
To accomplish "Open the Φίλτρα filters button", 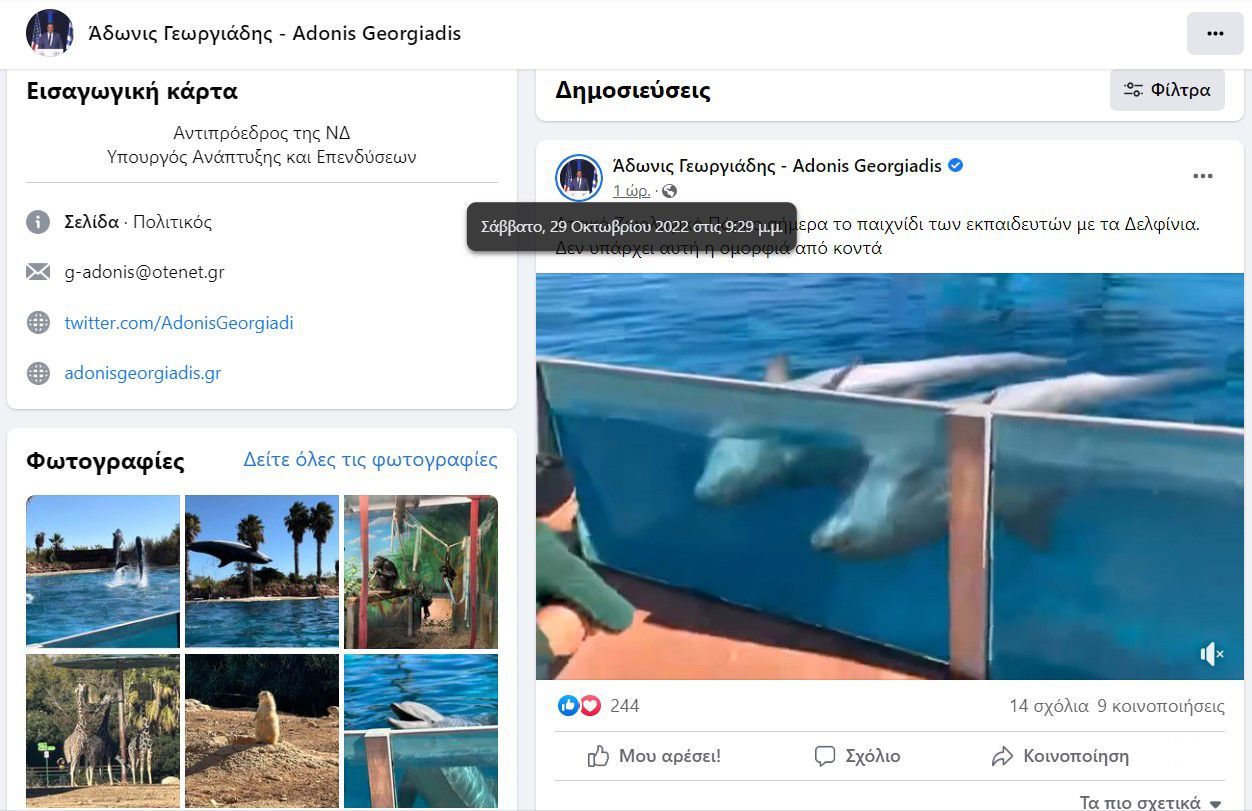I will pyautogui.click(x=1167, y=90).
